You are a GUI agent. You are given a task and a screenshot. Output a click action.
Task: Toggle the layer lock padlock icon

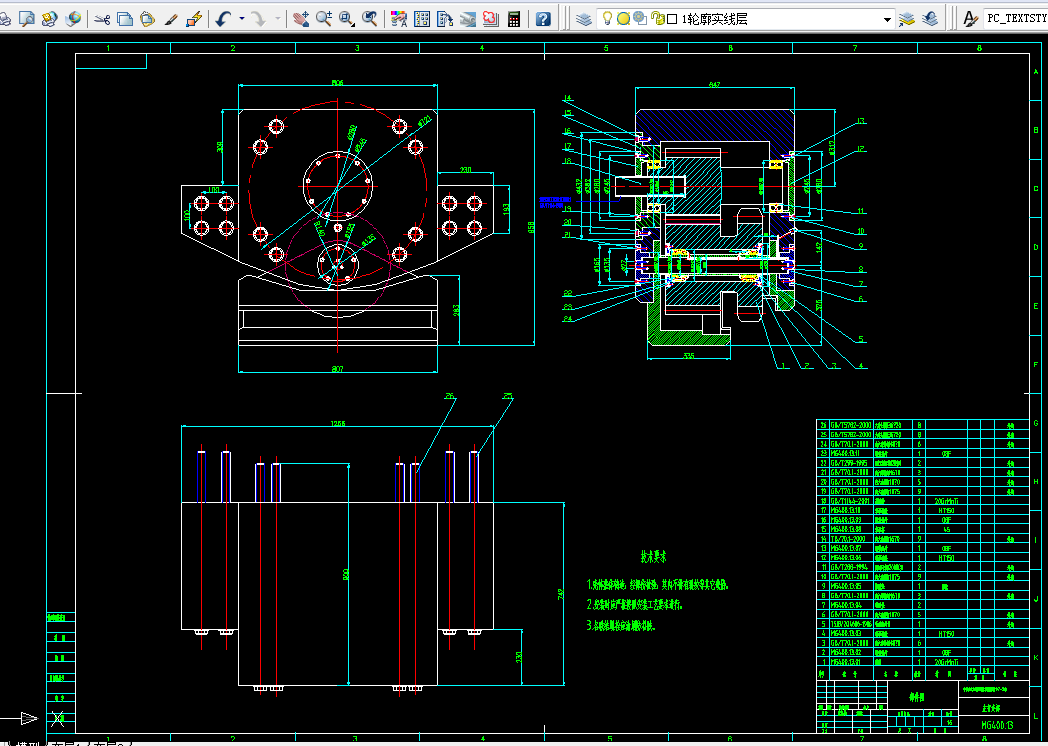tap(656, 18)
